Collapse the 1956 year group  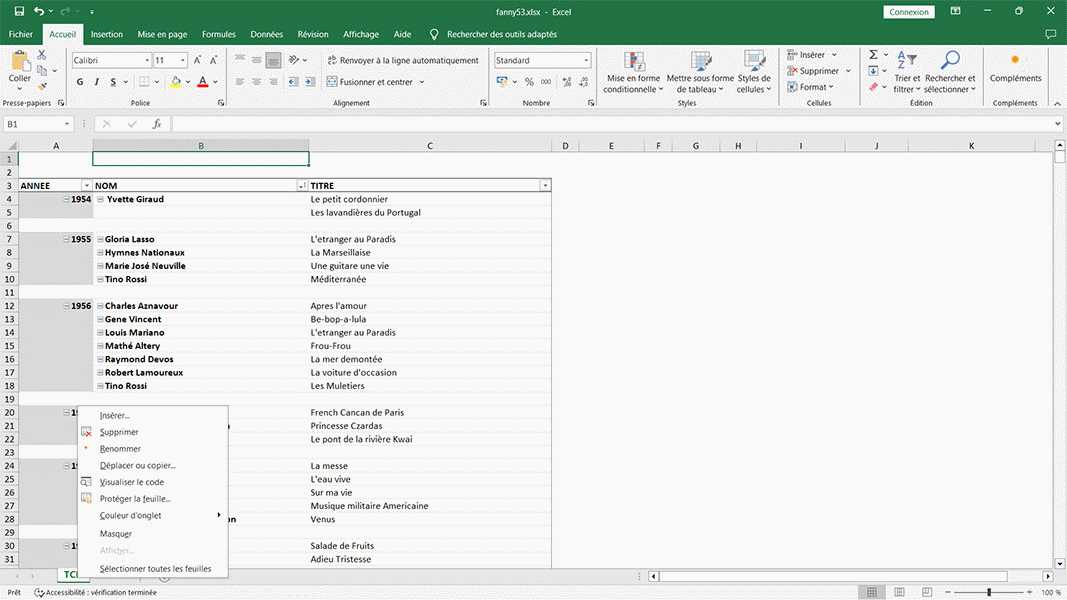point(66,306)
